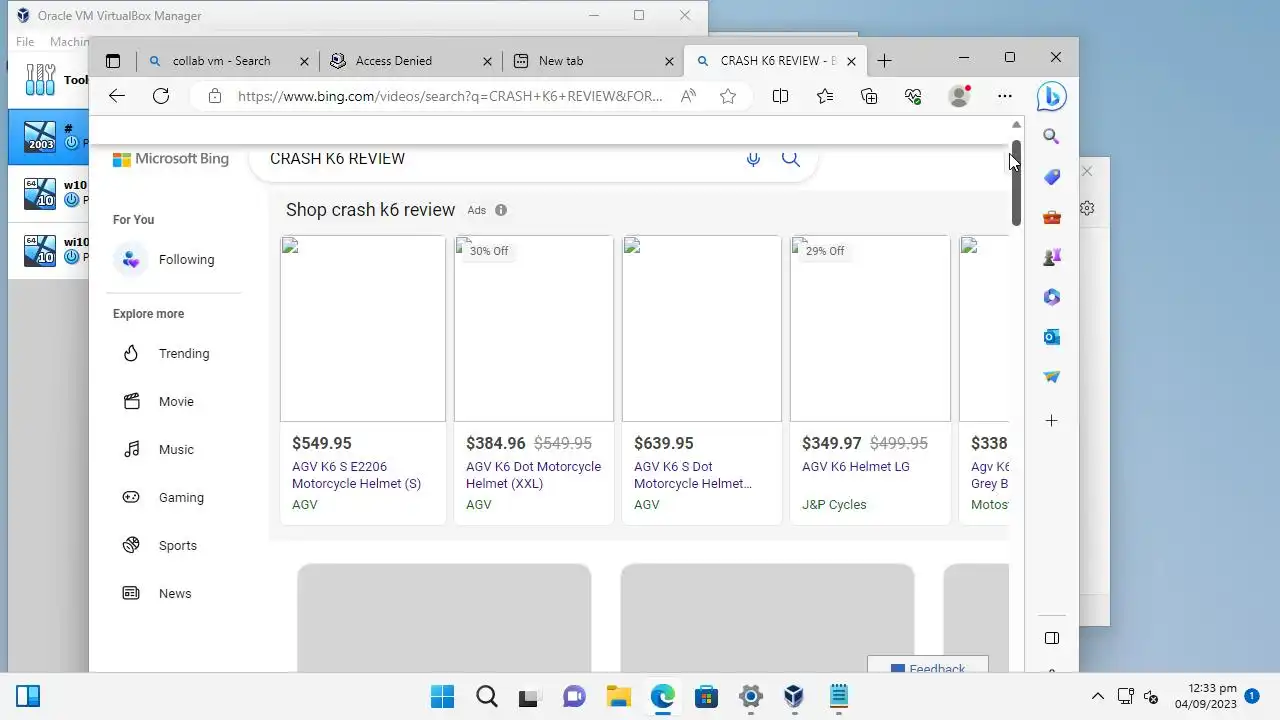Open sidebar Drop paper plane icon
1280x720 pixels.
point(1051,377)
